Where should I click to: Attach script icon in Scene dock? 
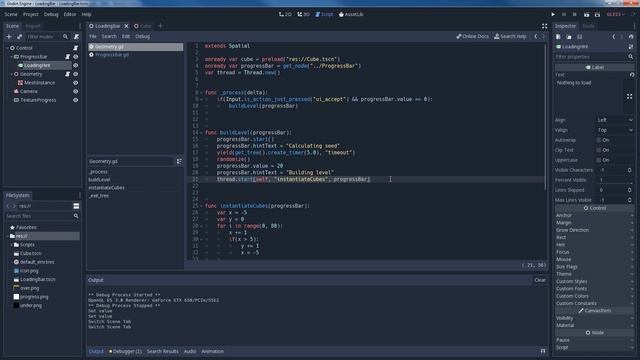click(x=76, y=37)
